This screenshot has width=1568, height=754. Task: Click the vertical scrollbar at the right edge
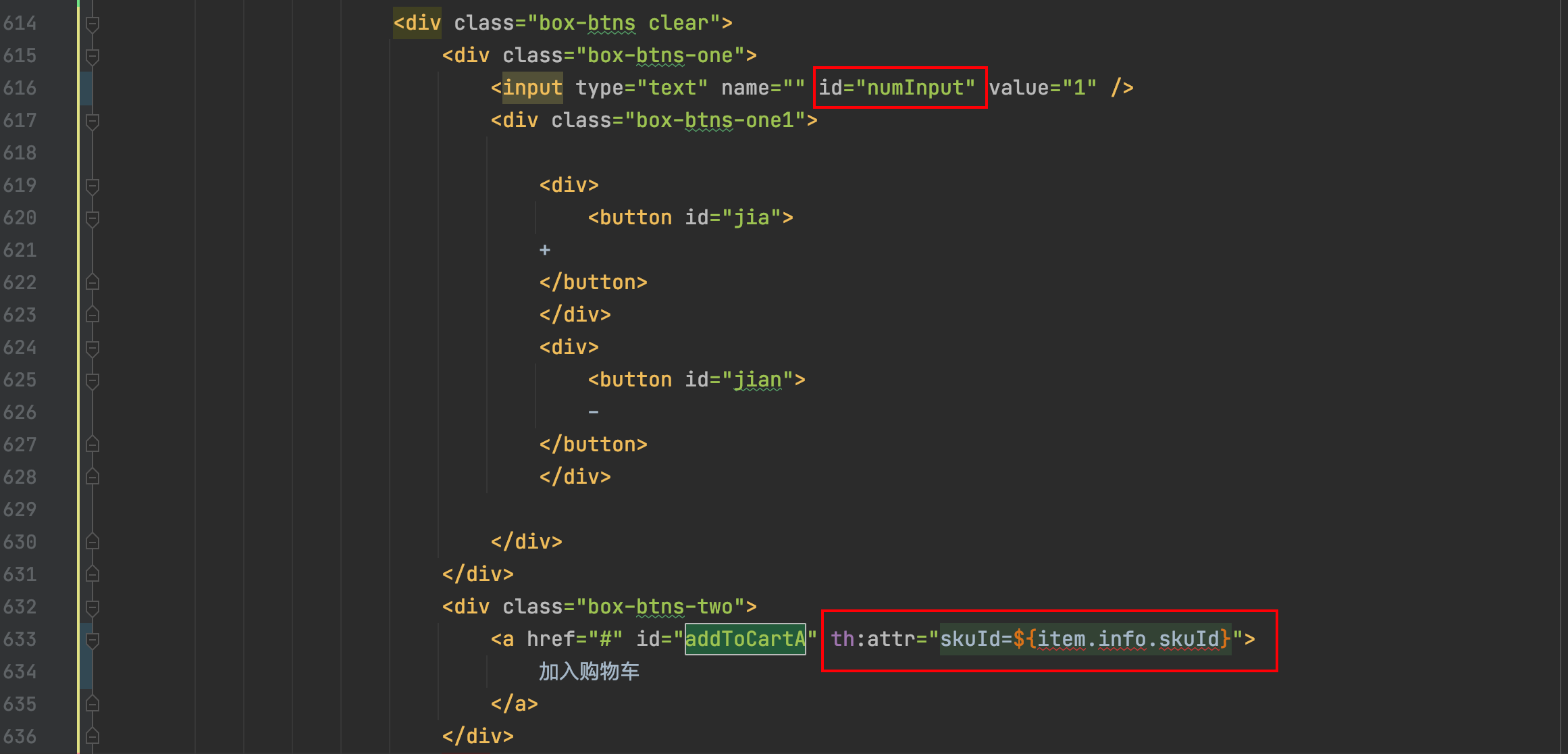(1563, 377)
